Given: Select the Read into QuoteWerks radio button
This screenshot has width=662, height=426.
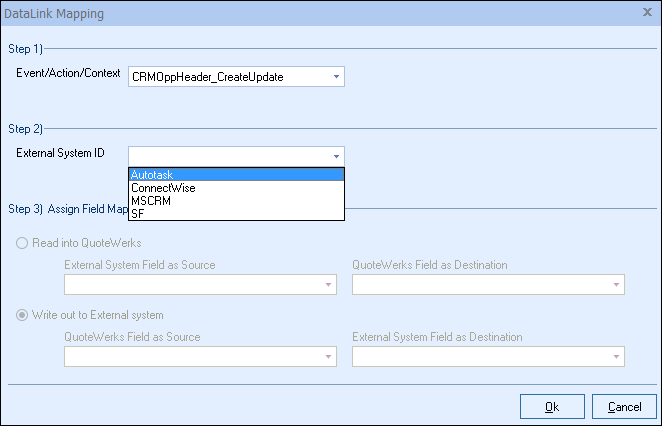Looking at the screenshot, I should pos(22,243).
